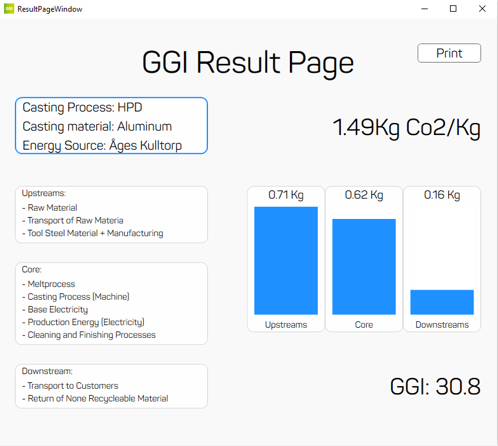This screenshot has width=498, height=446.
Task: Select the blue Core bar in chart
Action: [364, 267]
